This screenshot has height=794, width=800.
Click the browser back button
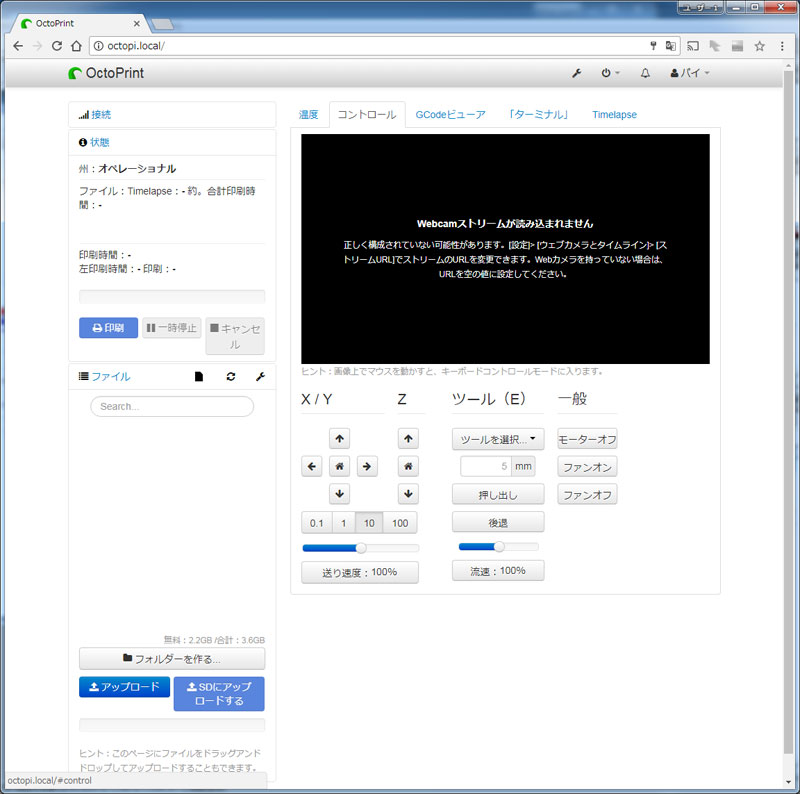(18, 46)
